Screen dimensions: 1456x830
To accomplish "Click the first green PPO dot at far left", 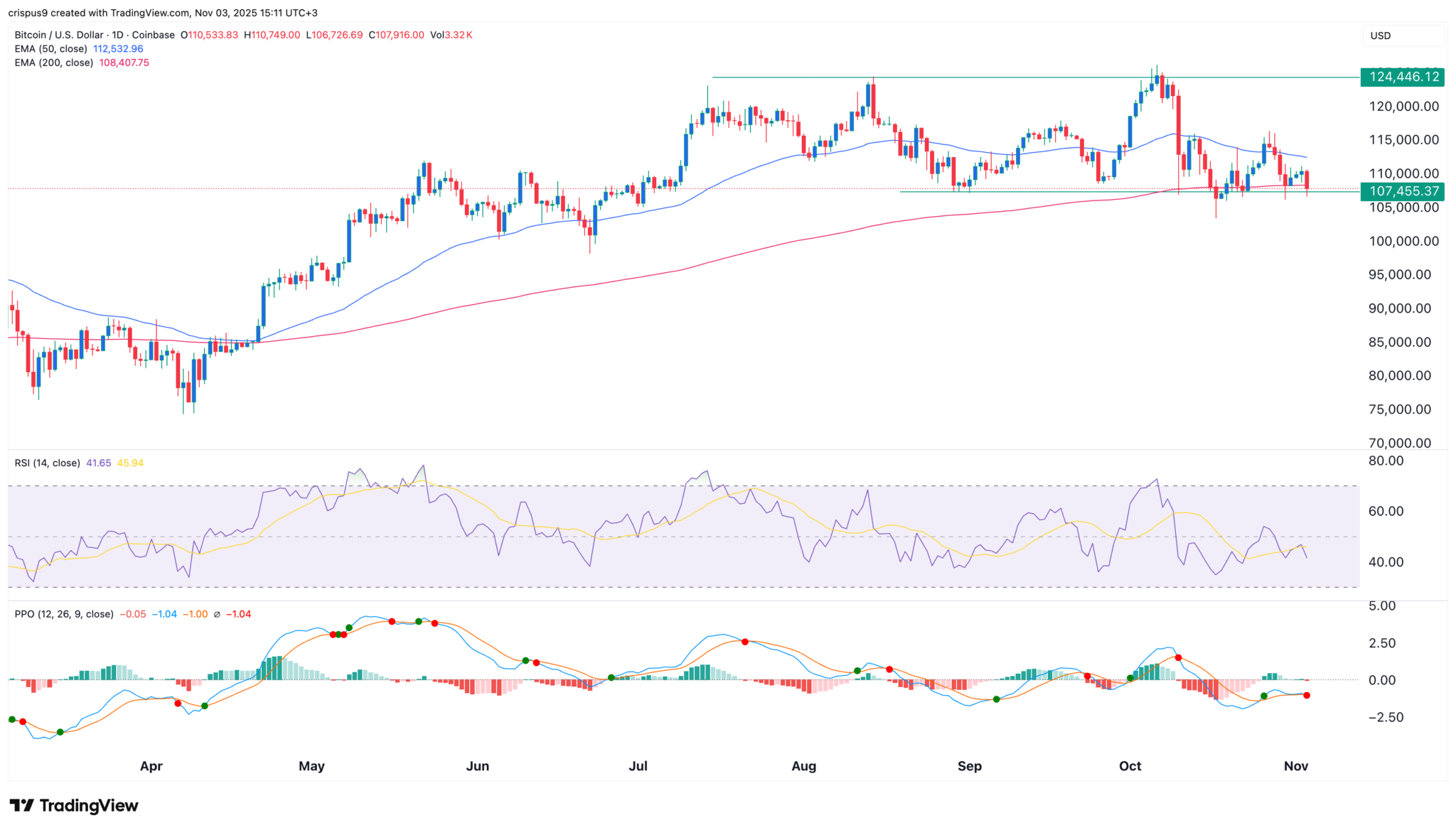I will pyautogui.click(x=12, y=720).
